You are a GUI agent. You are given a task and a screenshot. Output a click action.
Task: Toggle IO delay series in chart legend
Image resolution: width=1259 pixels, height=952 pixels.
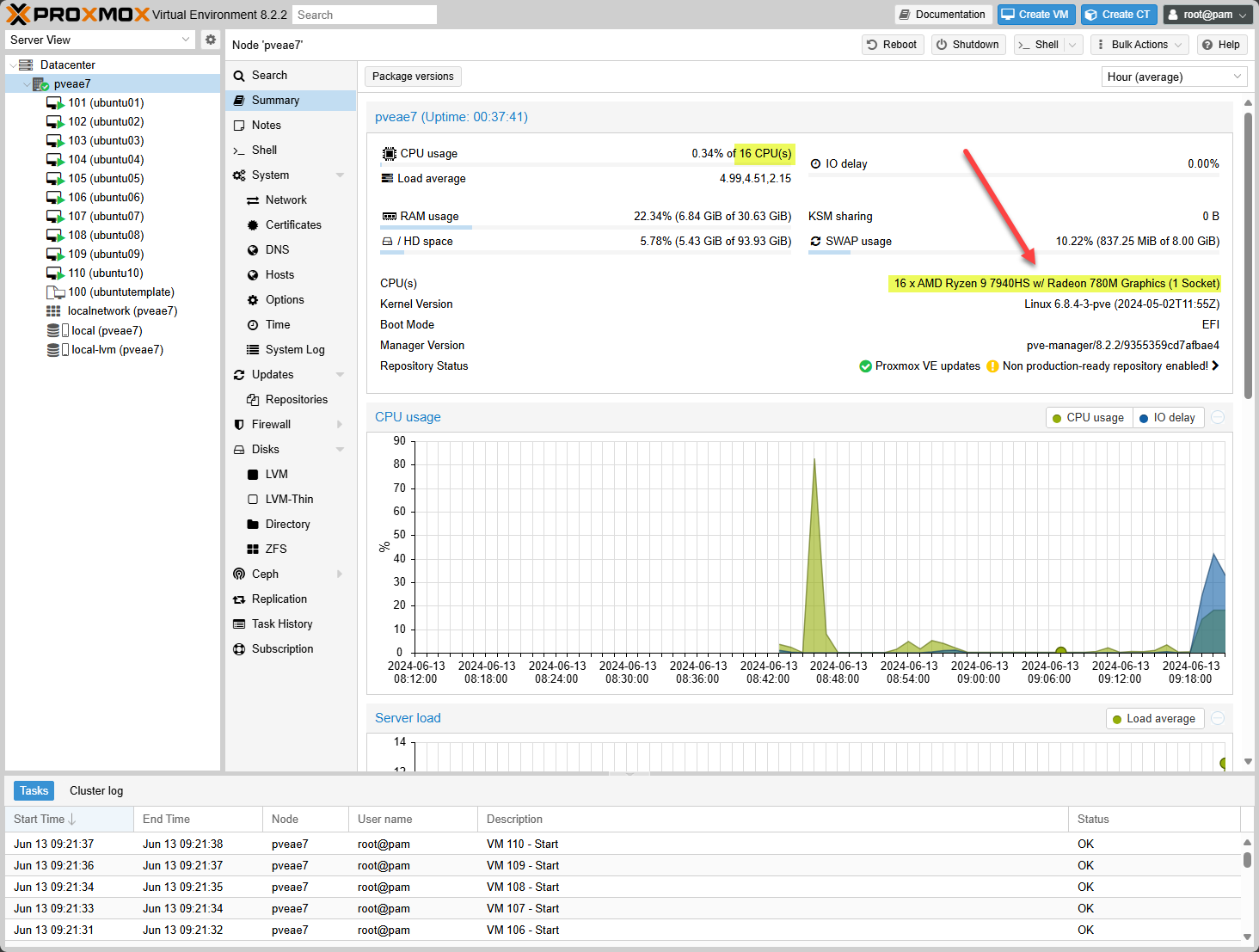pyautogui.click(x=1168, y=418)
